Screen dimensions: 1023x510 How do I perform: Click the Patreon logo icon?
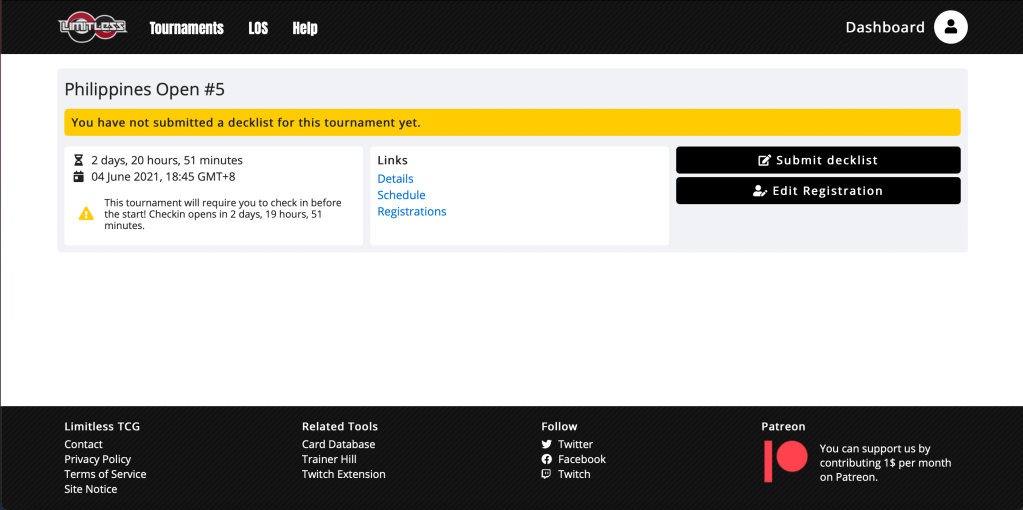pos(785,461)
